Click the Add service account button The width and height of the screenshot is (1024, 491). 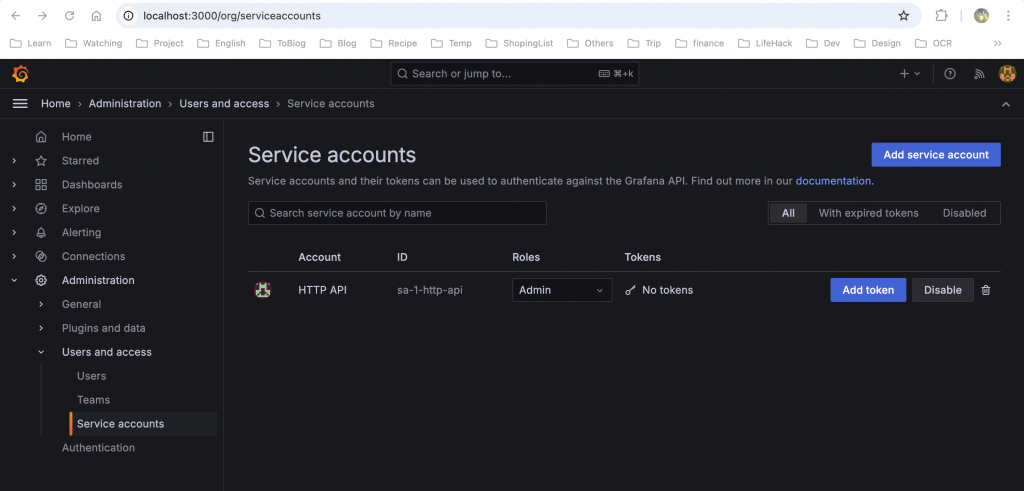(x=936, y=155)
